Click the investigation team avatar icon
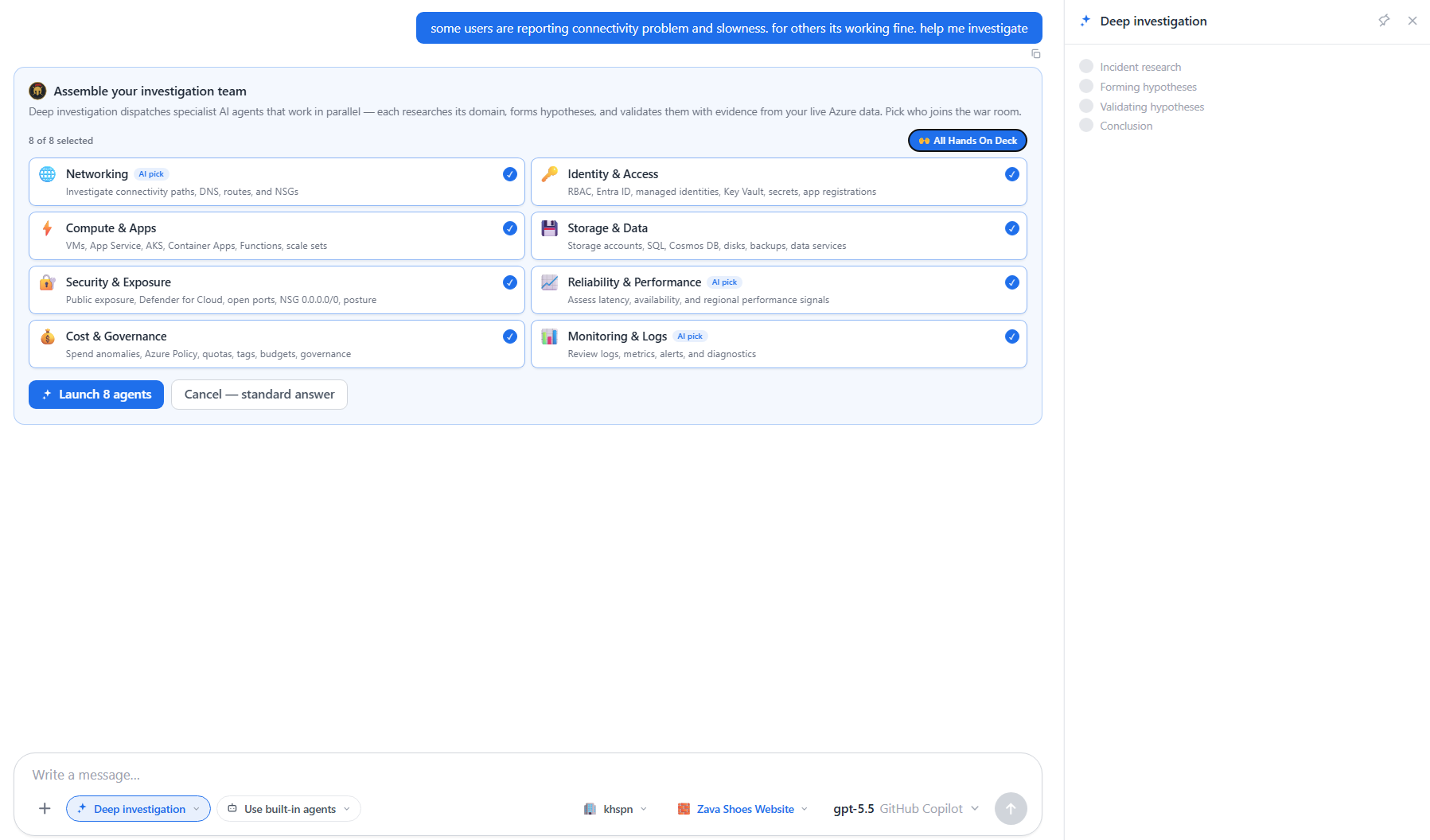This screenshot has width=1430, height=840. (x=37, y=91)
